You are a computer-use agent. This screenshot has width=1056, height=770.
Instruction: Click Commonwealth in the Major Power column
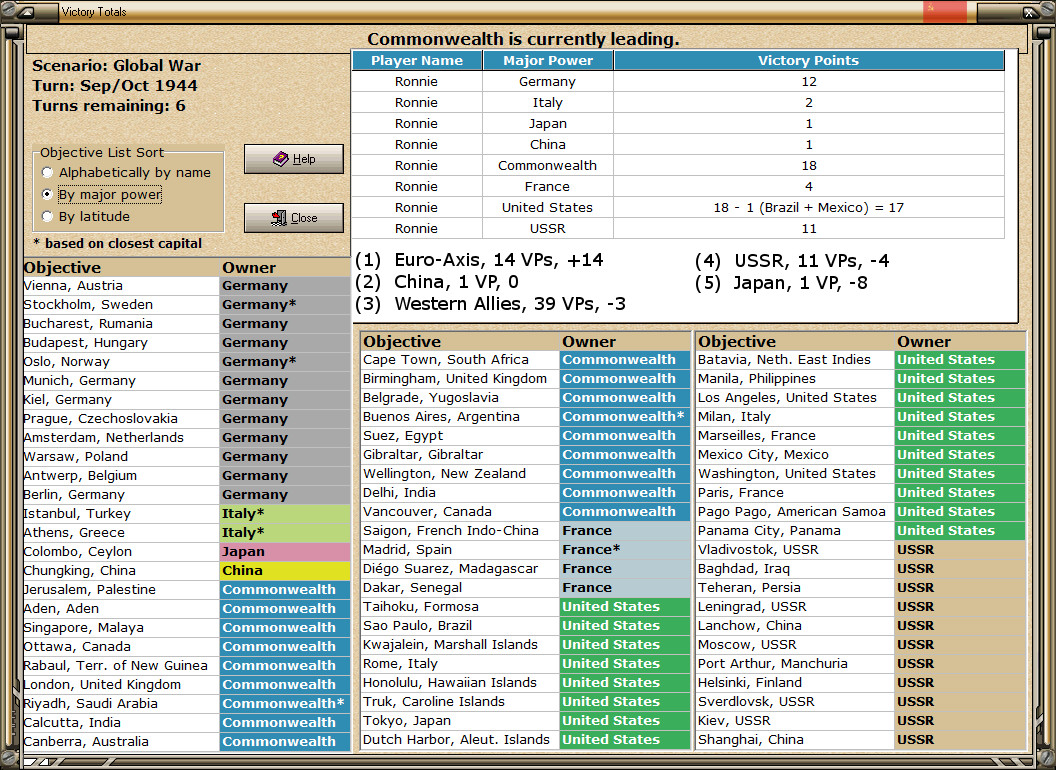pyautogui.click(x=548, y=166)
